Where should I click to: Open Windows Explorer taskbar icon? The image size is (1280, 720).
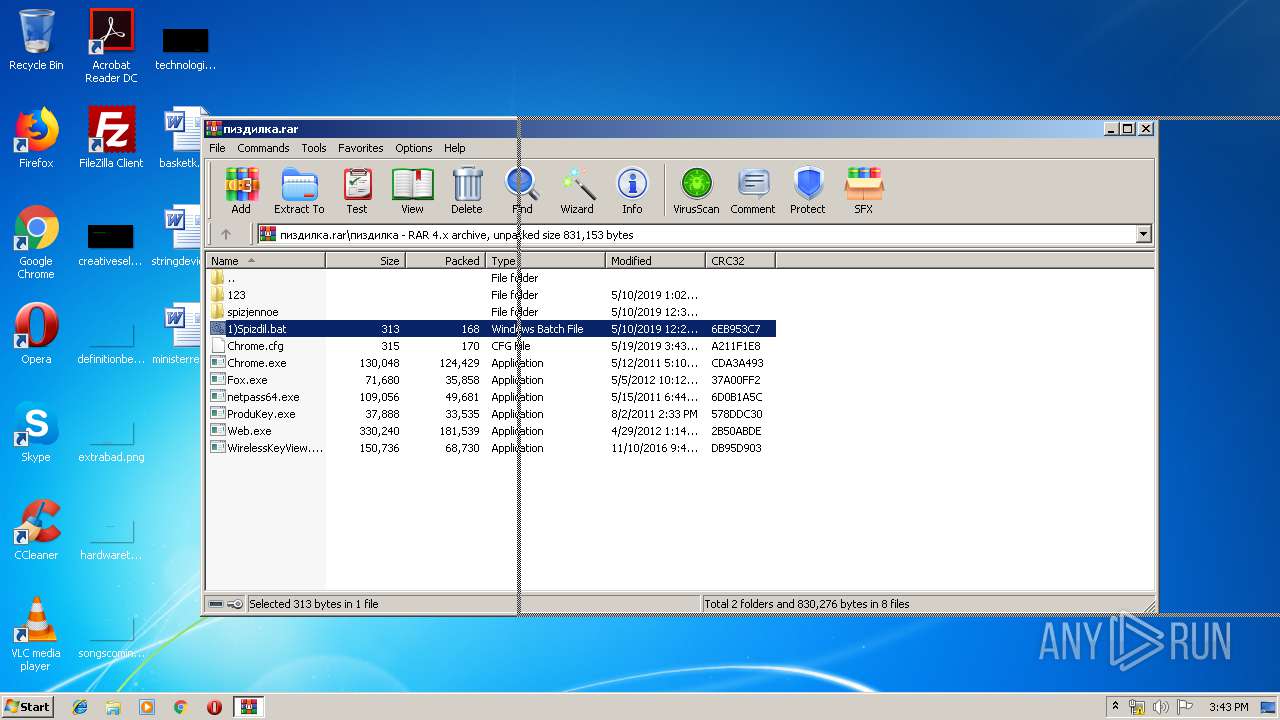(x=113, y=707)
